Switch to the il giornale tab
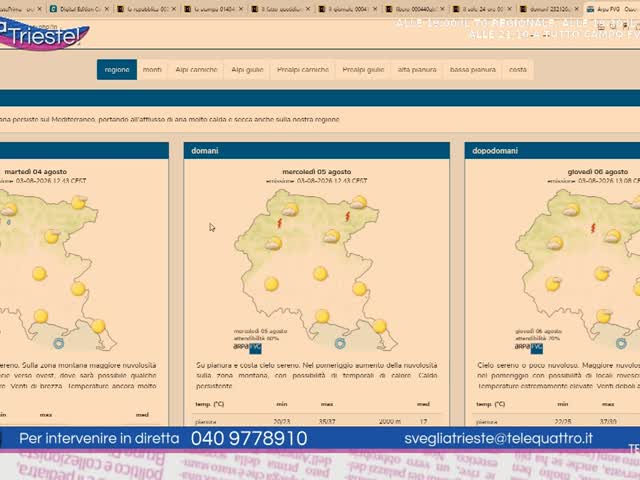640x480 pixels. 347,9
